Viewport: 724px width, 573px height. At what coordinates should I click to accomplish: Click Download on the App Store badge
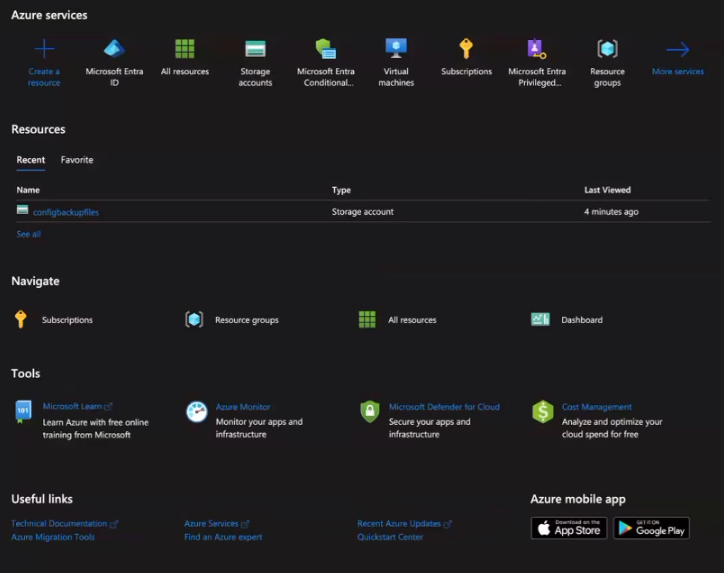click(x=569, y=527)
